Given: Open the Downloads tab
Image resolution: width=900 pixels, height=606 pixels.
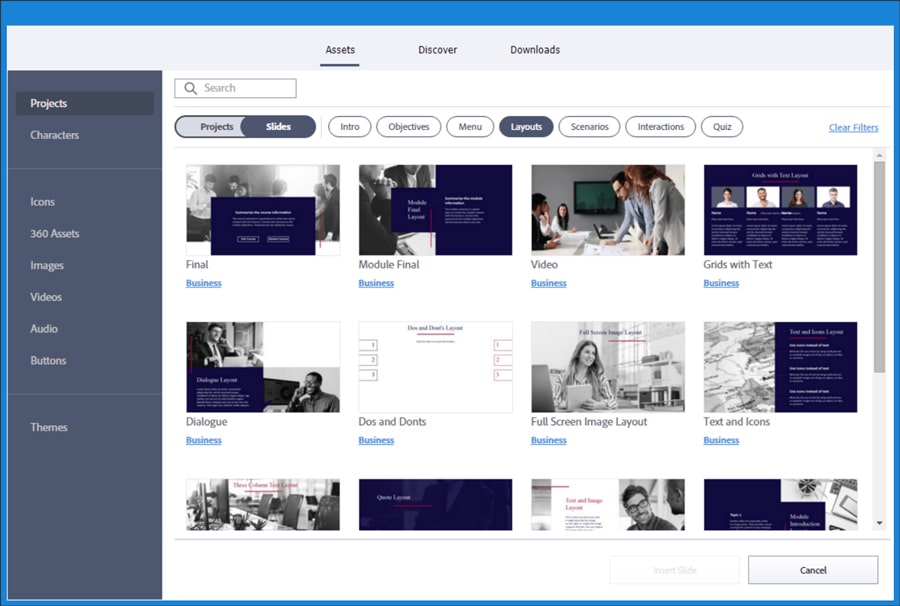Looking at the screenshot, I should pyautogui.click(x=535, y=50).
